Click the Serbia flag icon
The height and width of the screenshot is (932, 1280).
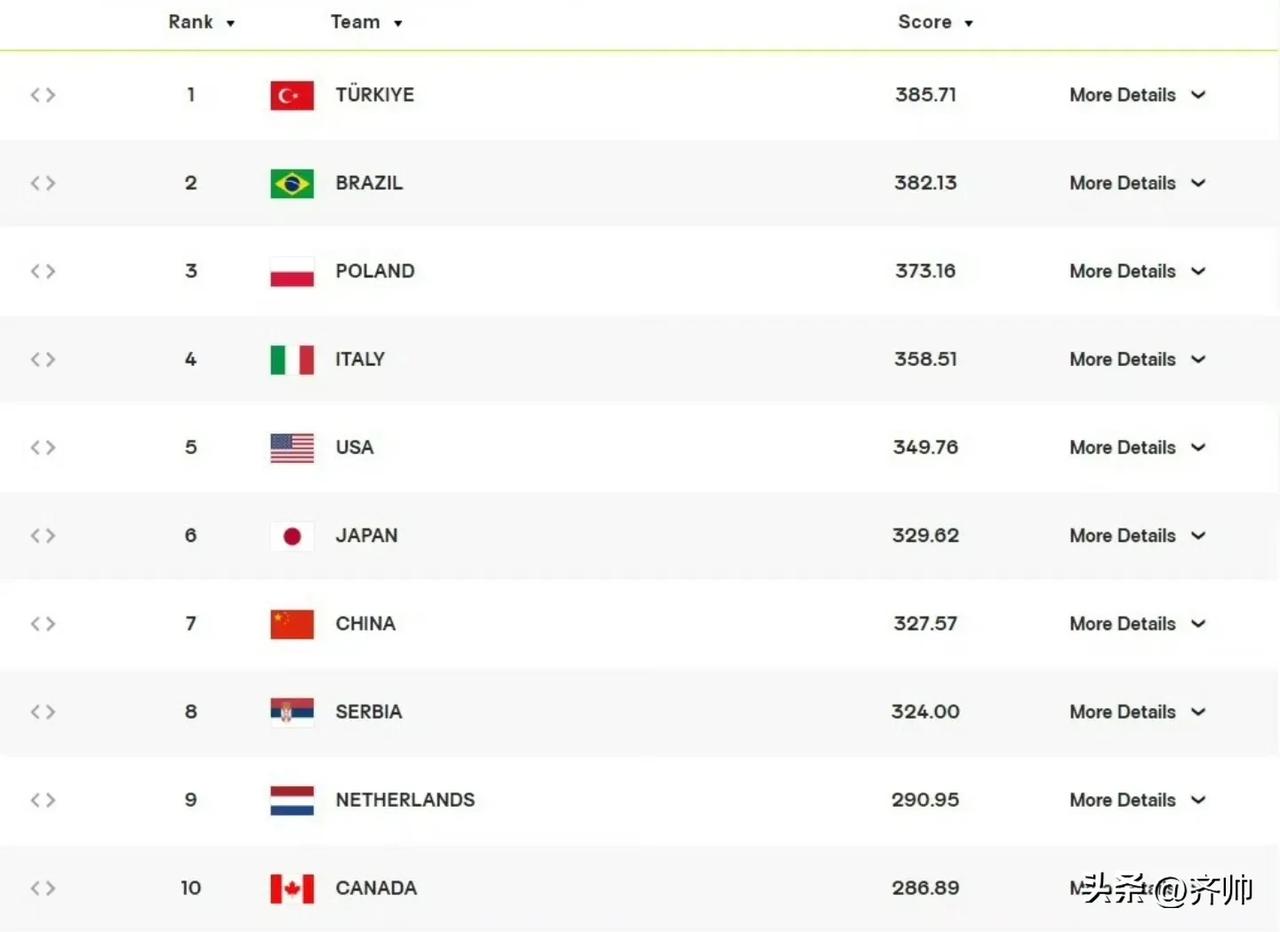292,712
